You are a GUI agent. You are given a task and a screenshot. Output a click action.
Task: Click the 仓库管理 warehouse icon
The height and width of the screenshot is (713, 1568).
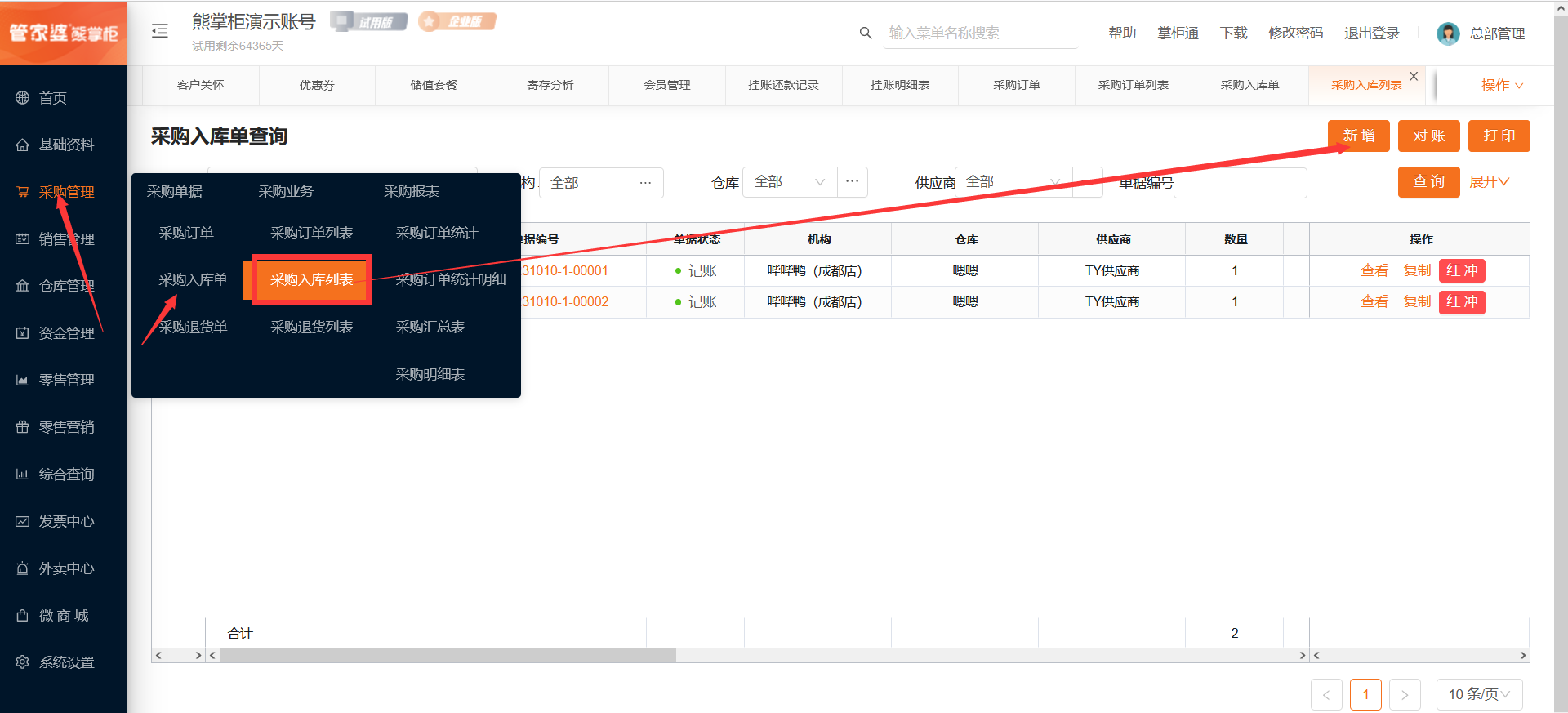click(23, 286)
